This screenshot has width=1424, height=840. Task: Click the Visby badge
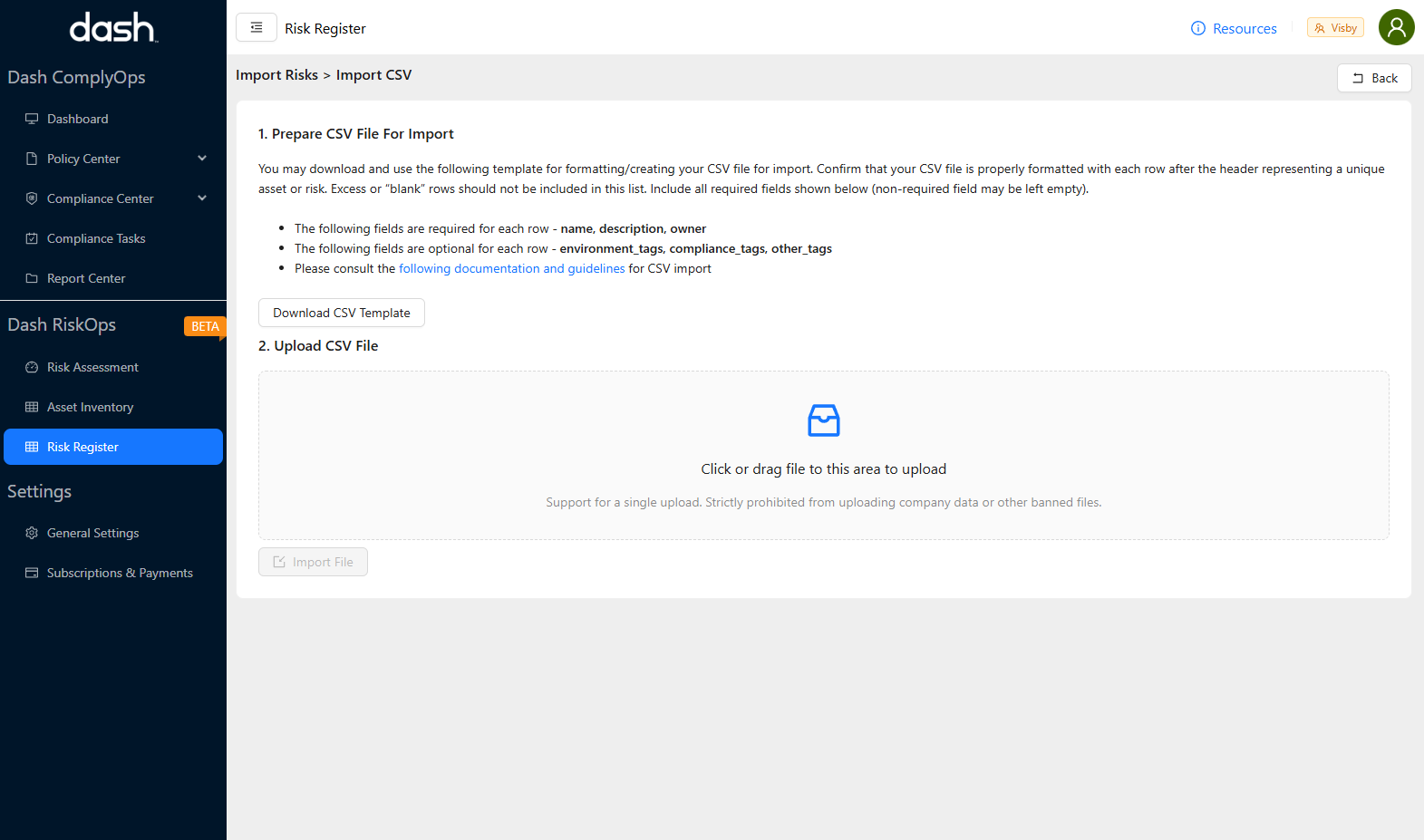(x=1335, y=28)
